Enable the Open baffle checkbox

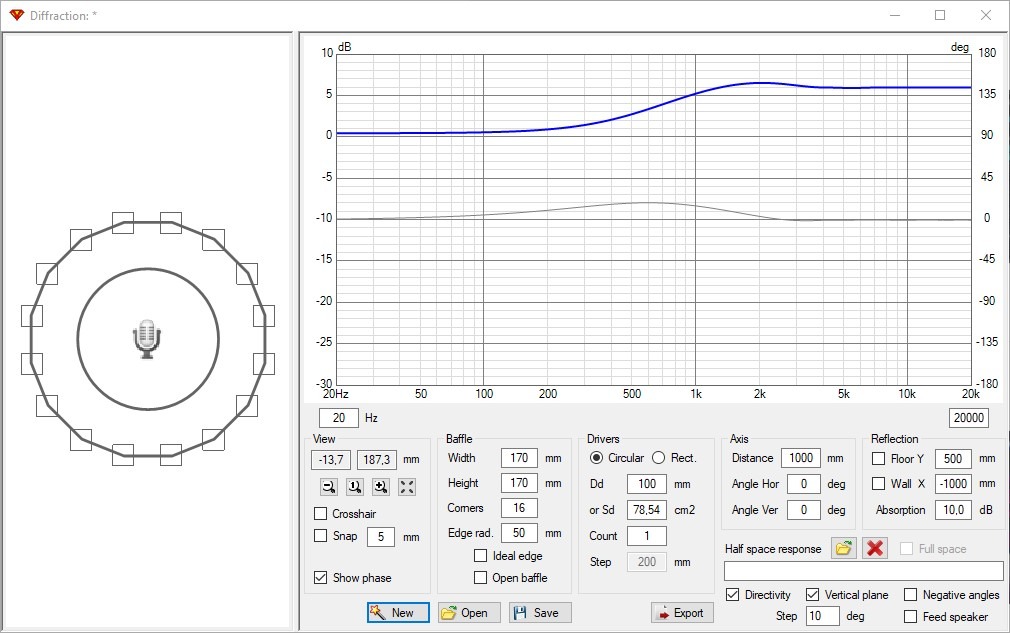pos(481,577)
